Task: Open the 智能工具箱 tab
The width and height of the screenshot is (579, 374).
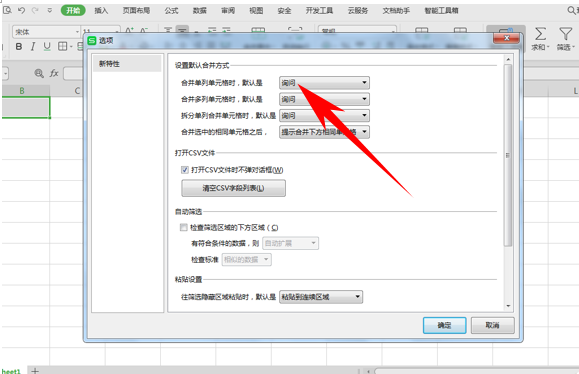Action: 441,11
